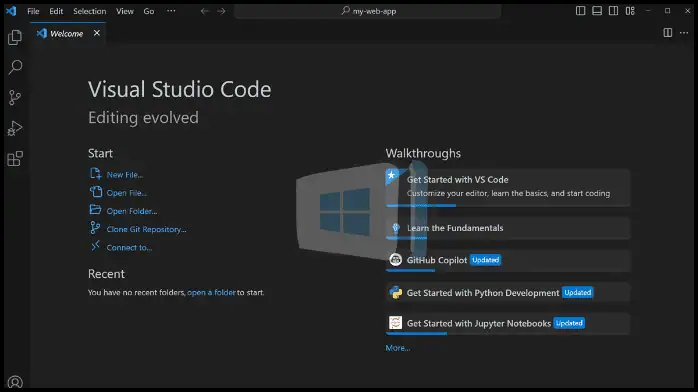
Task: Click the GitHub Copilot icon
Action: pos(395,260)
